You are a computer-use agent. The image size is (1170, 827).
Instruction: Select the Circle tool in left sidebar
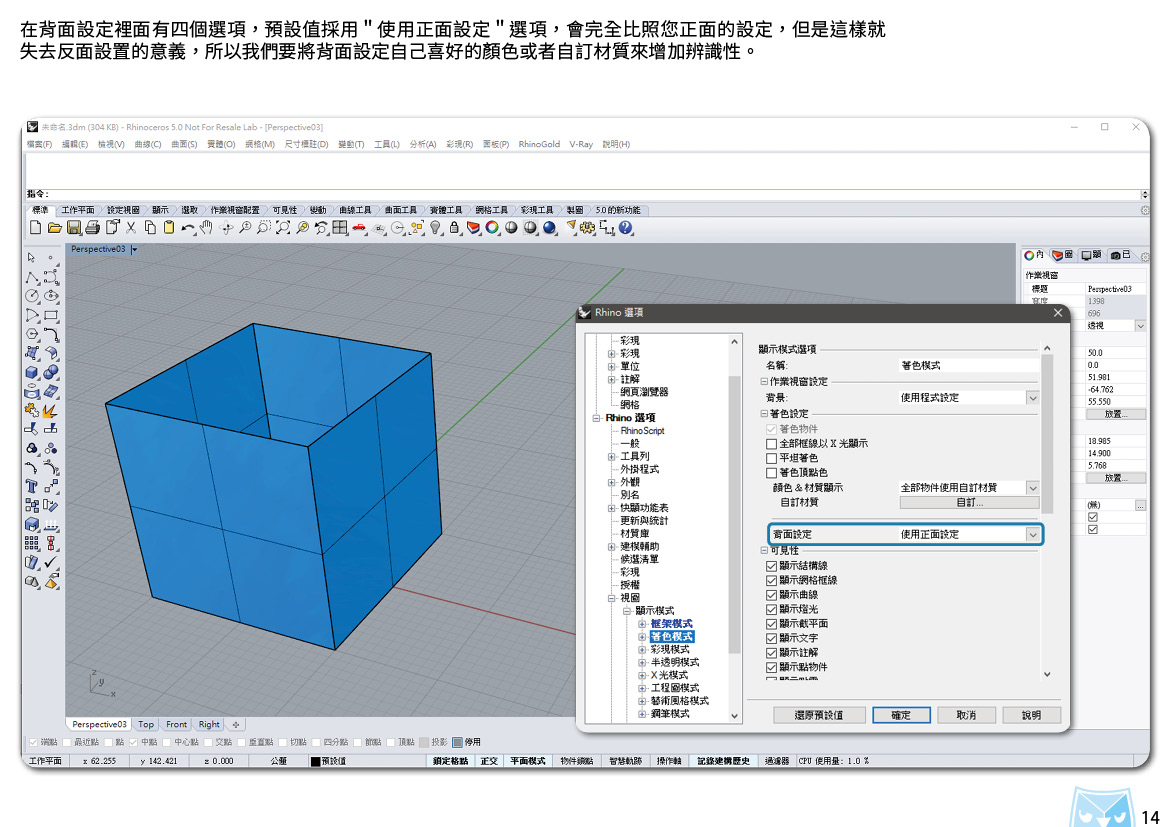point(31,296)
